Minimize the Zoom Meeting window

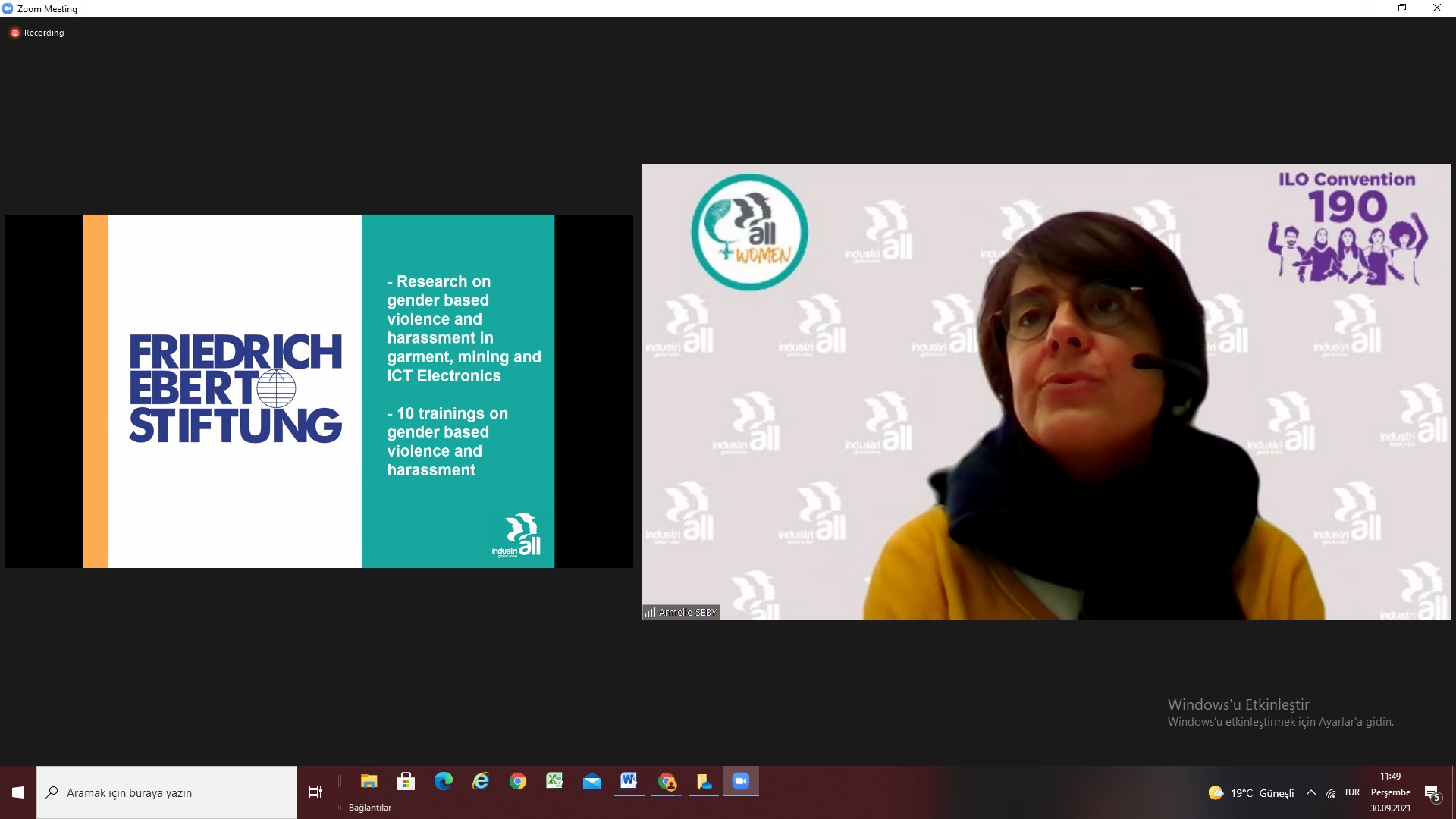pos(1368,8)
